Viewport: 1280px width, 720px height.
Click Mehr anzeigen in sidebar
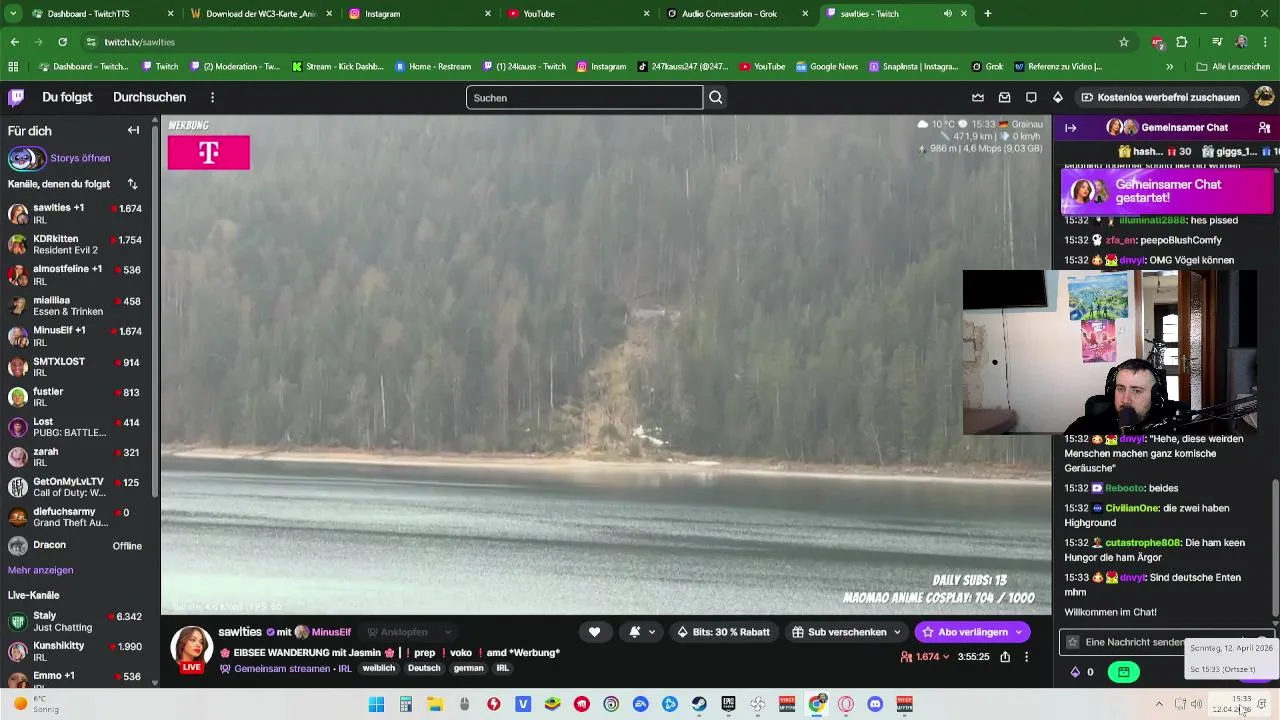40,570
